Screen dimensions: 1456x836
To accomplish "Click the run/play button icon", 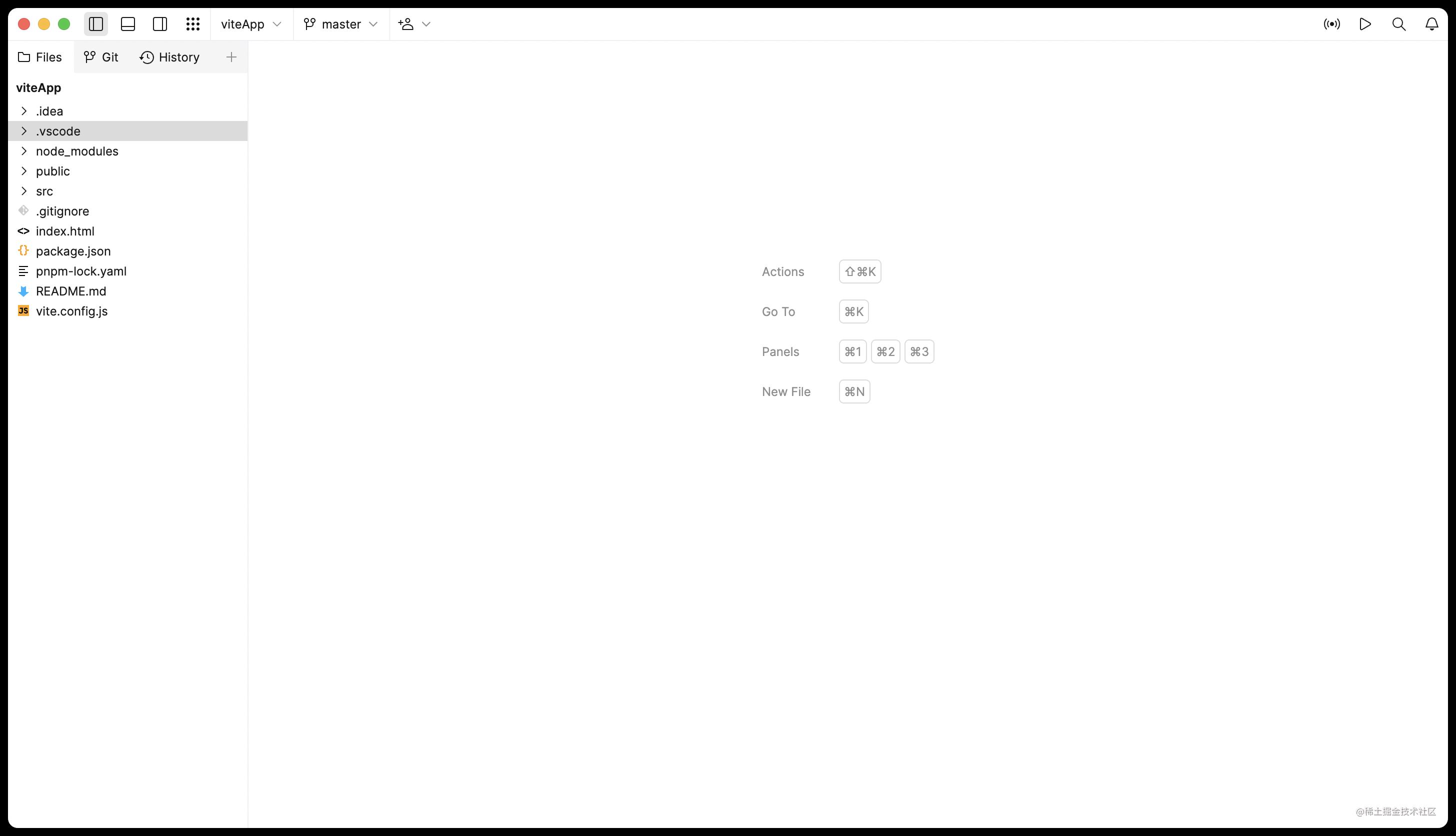I will [1366, 24].
